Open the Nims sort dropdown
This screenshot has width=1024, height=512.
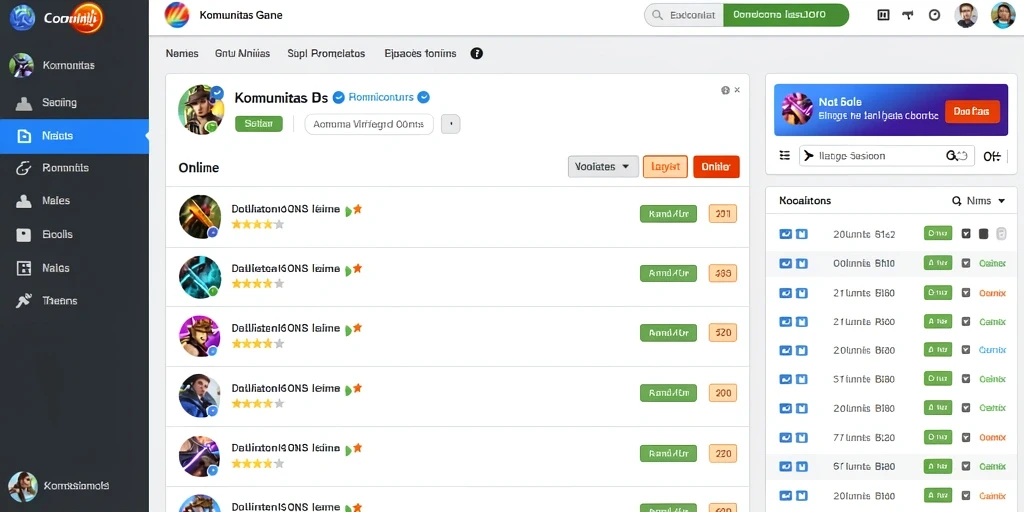(979, 201)
